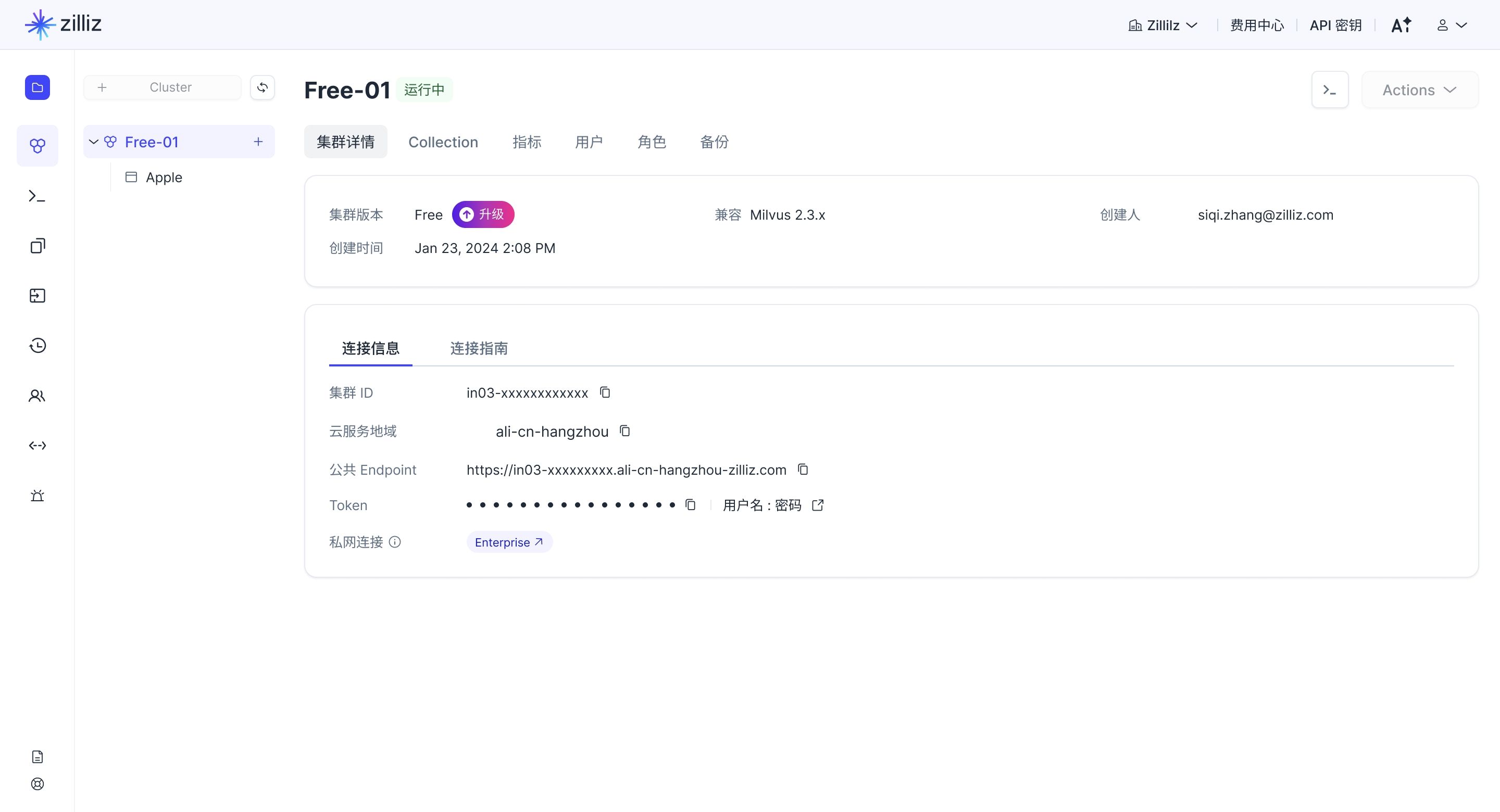Image resolution: width=1500 pixels, height=812 pixels.
Task: Click the 私网连接 info icon
Action: click(x=395, y=542)
